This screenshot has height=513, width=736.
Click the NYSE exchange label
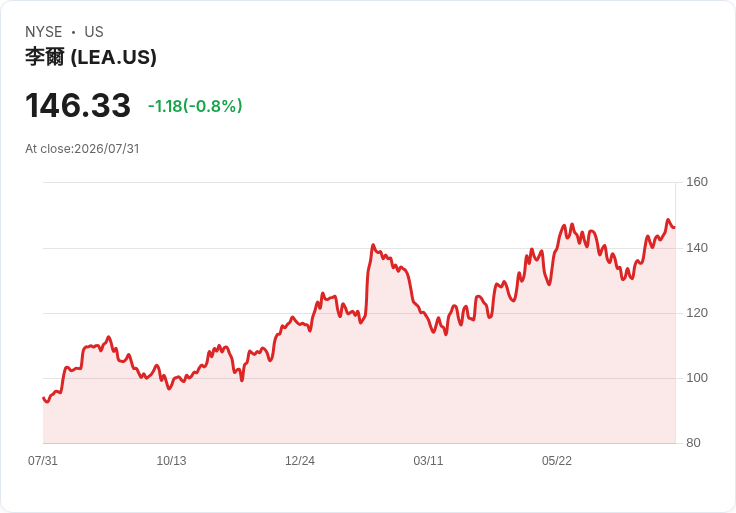[44, 32]
